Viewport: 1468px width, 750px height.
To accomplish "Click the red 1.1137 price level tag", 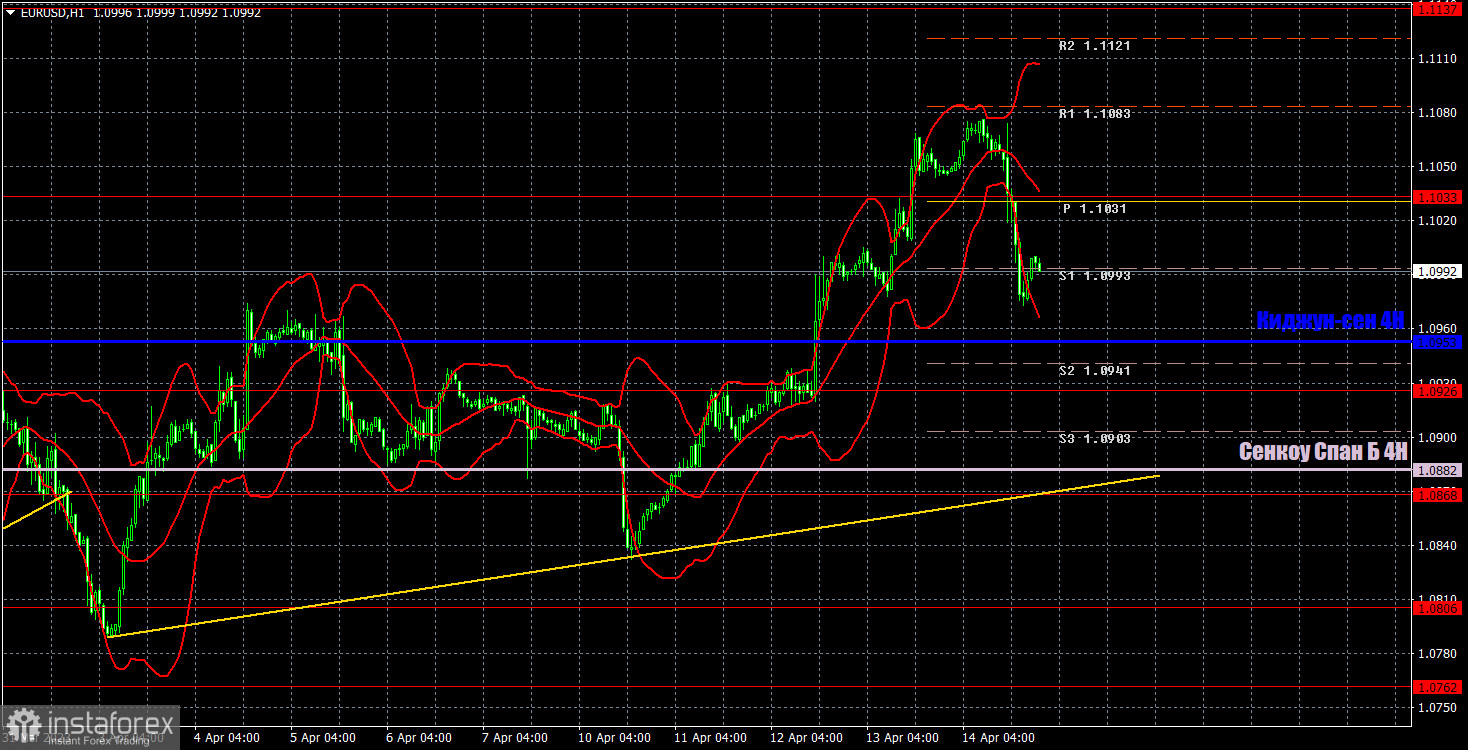I will [x=1439, y=9].
